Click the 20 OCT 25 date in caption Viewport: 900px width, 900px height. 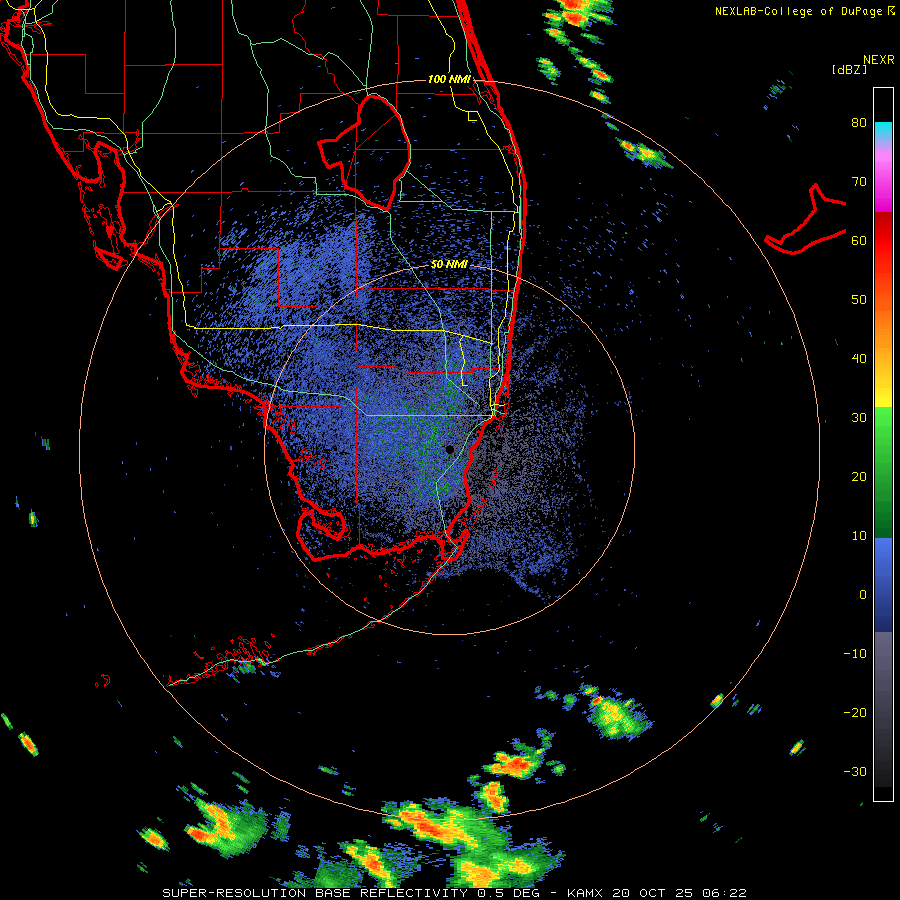656,893
